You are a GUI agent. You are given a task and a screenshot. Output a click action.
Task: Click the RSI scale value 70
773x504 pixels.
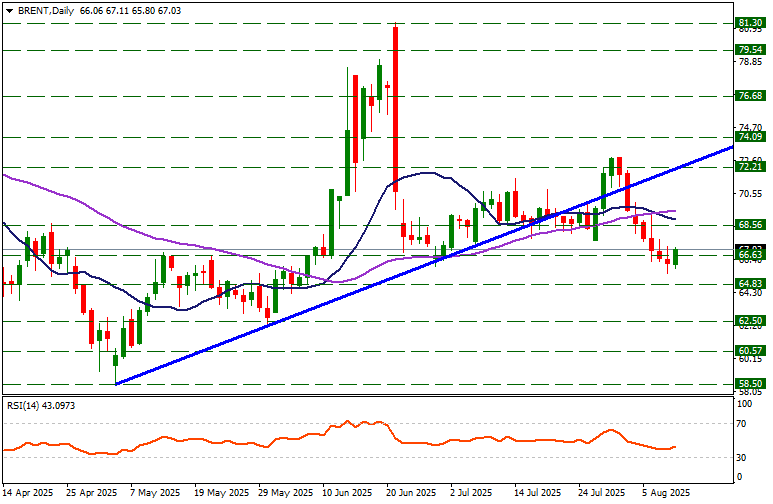(741, 424)
